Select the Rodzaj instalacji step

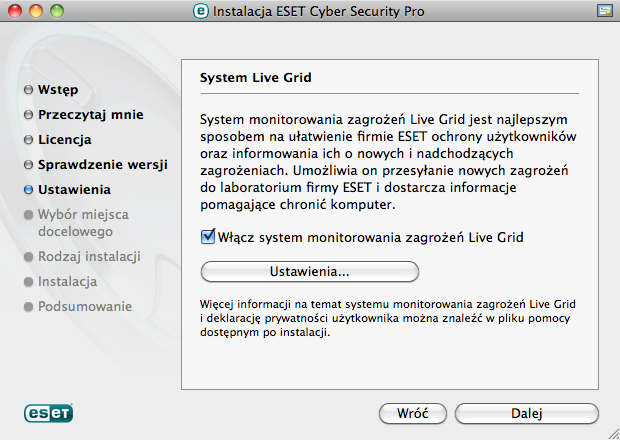pos(89,257)
